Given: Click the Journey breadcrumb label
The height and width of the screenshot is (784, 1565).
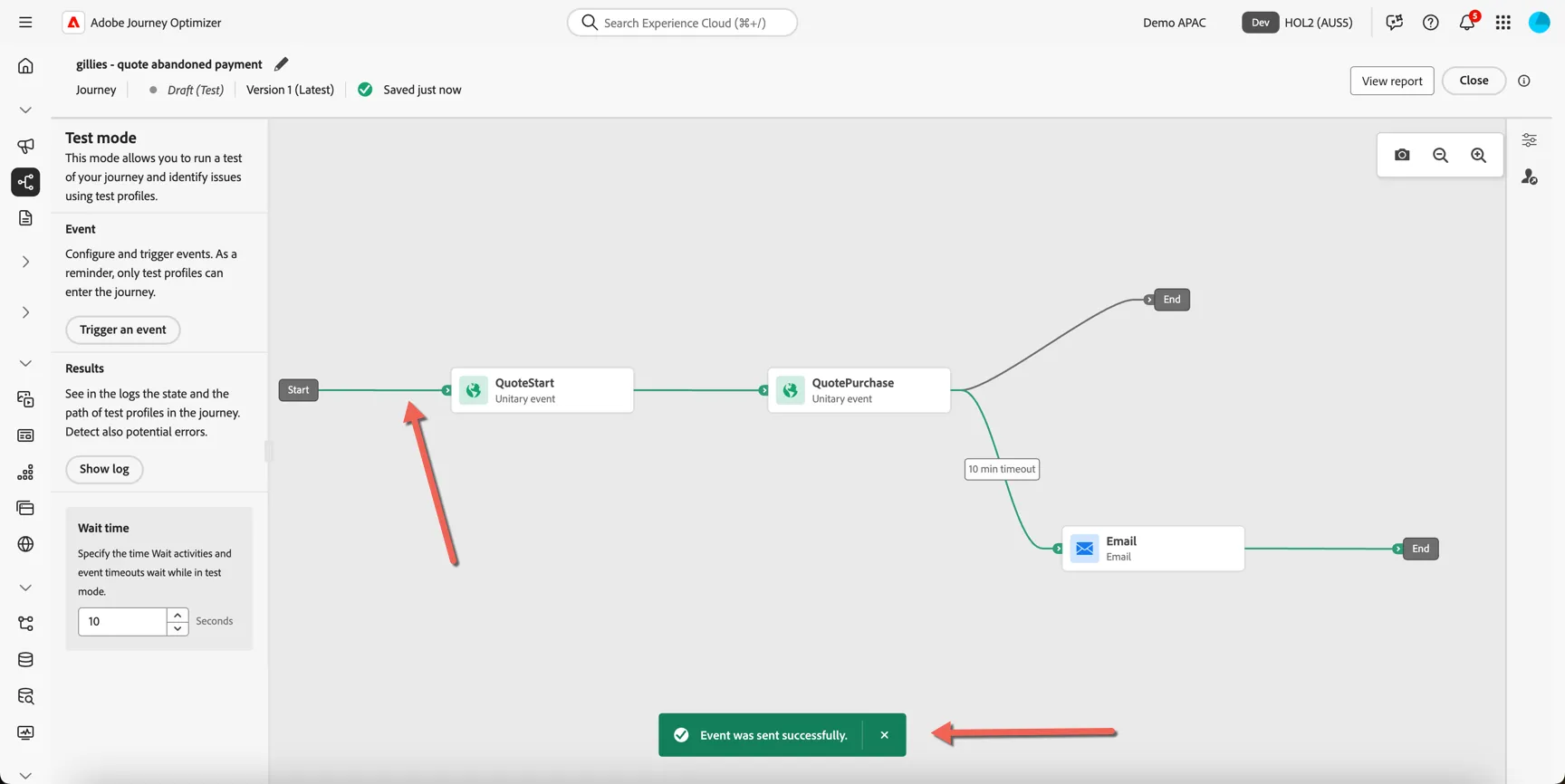Looking at the screenshot, I should 96,90.
